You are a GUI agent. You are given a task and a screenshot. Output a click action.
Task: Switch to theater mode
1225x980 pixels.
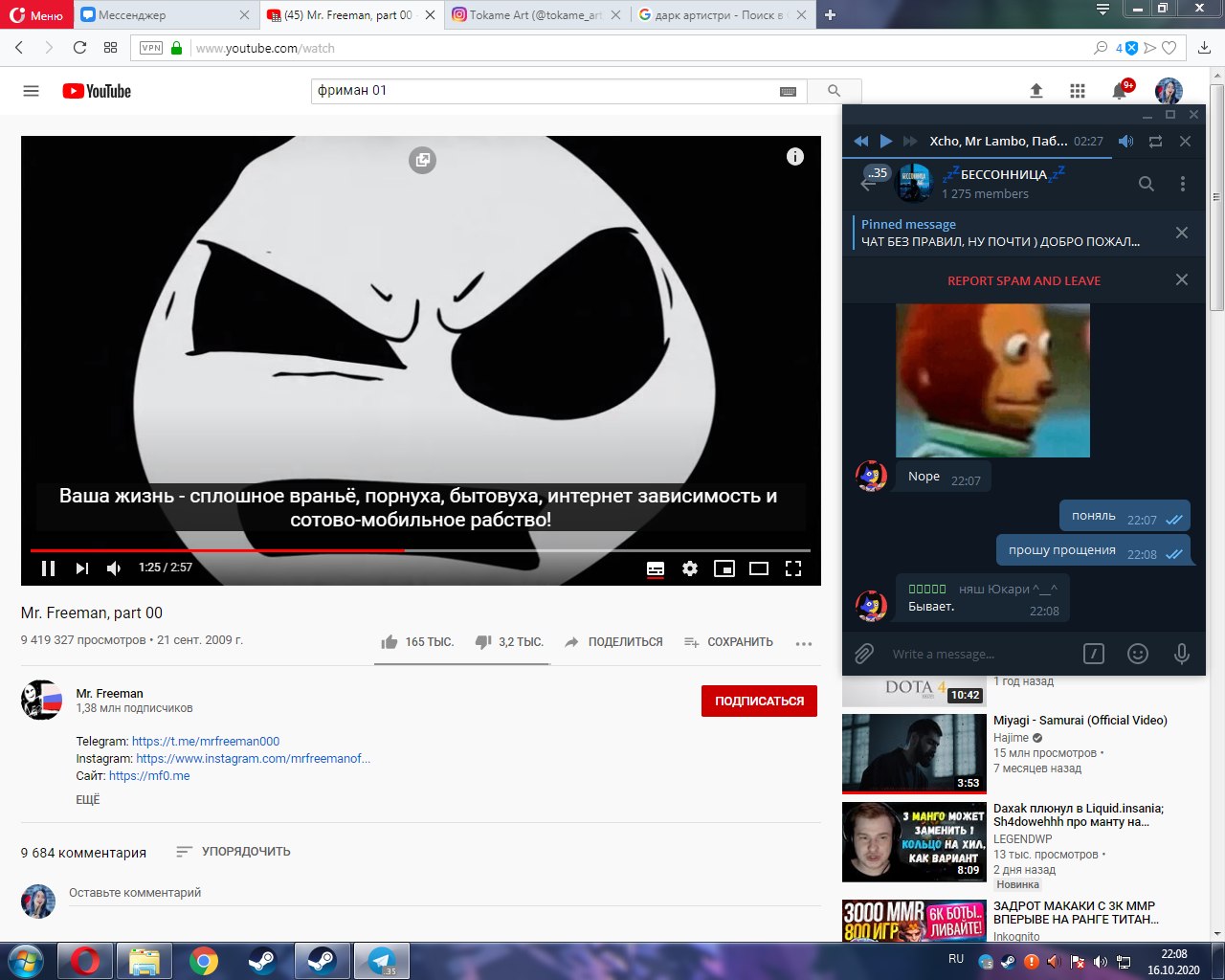(759, 568)
